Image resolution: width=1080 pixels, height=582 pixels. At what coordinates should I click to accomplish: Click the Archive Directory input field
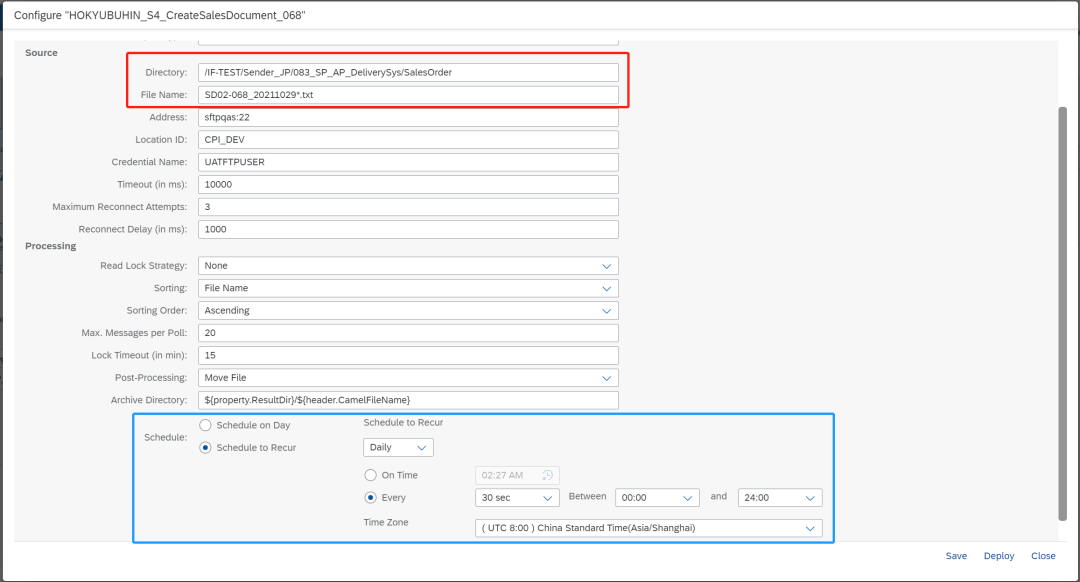point(408,400)
